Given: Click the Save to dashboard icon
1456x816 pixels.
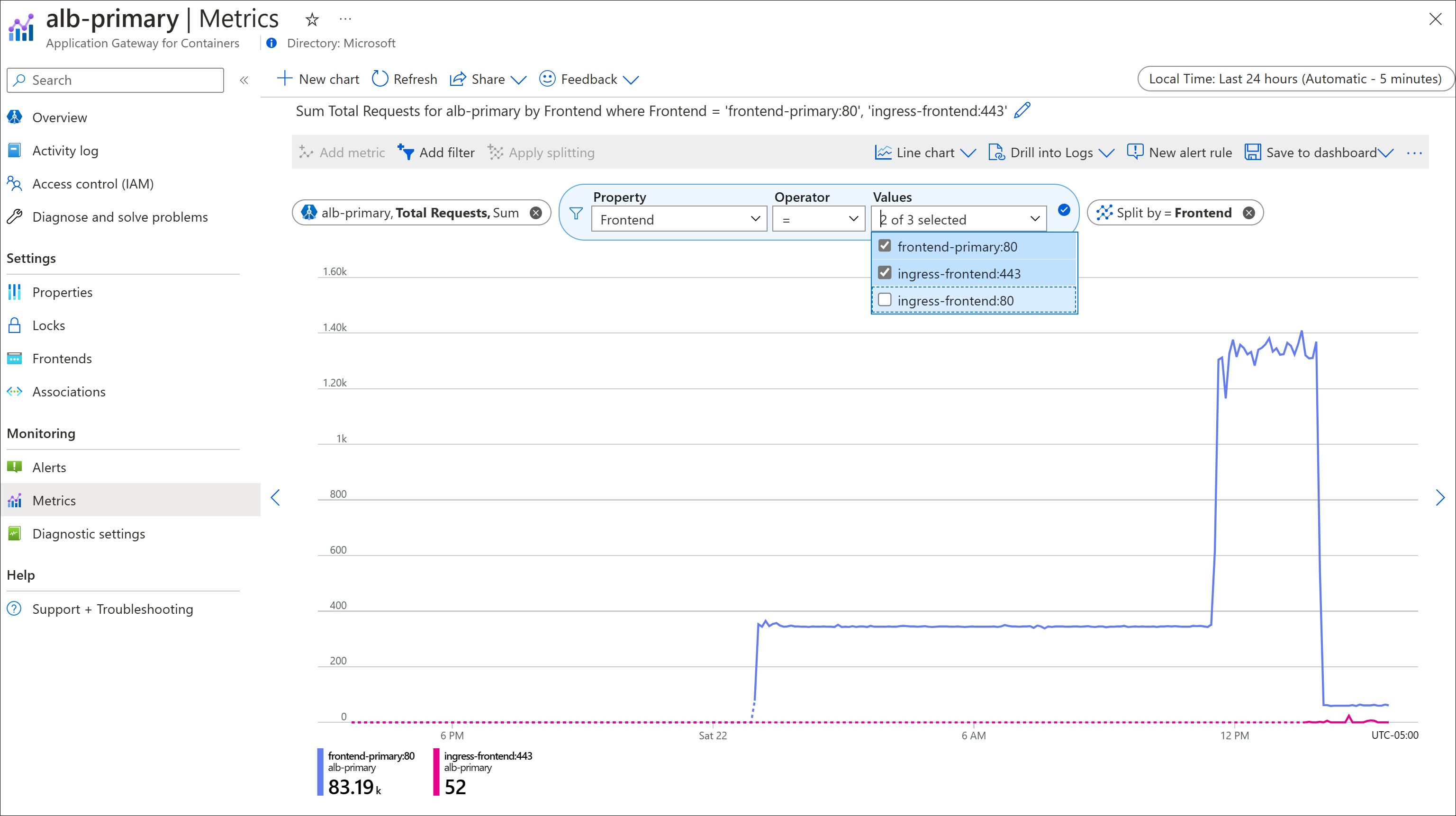Looking at the screenshot, I should click(x=1252, y=153).
